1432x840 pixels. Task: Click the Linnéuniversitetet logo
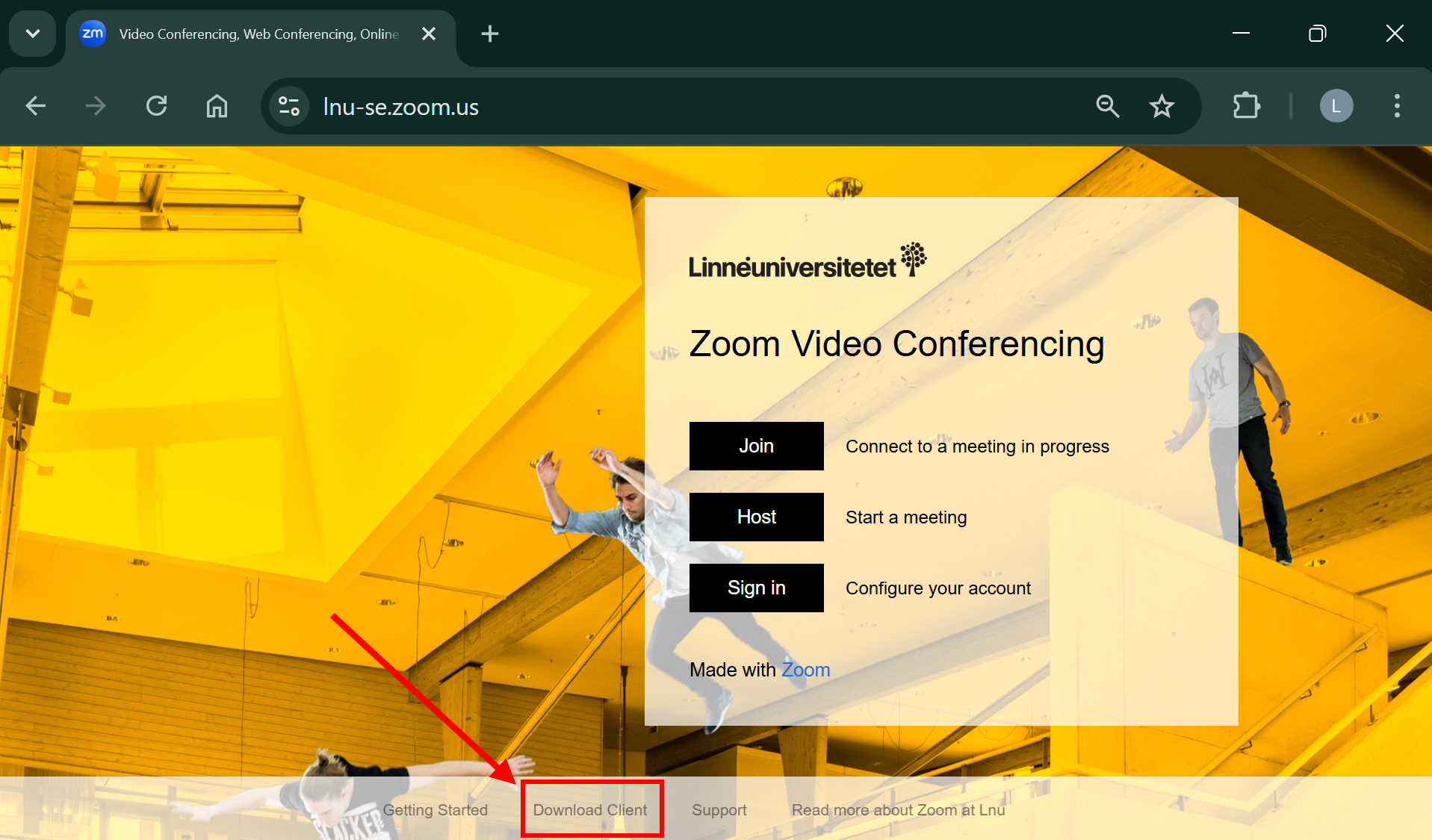[x=807, y=261]
